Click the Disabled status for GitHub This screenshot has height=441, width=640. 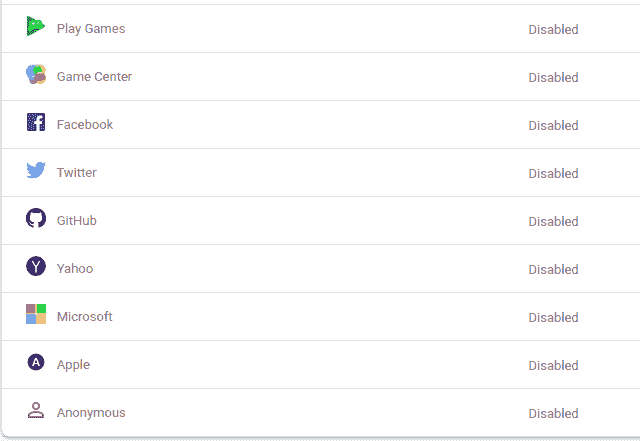coord(553,221)
